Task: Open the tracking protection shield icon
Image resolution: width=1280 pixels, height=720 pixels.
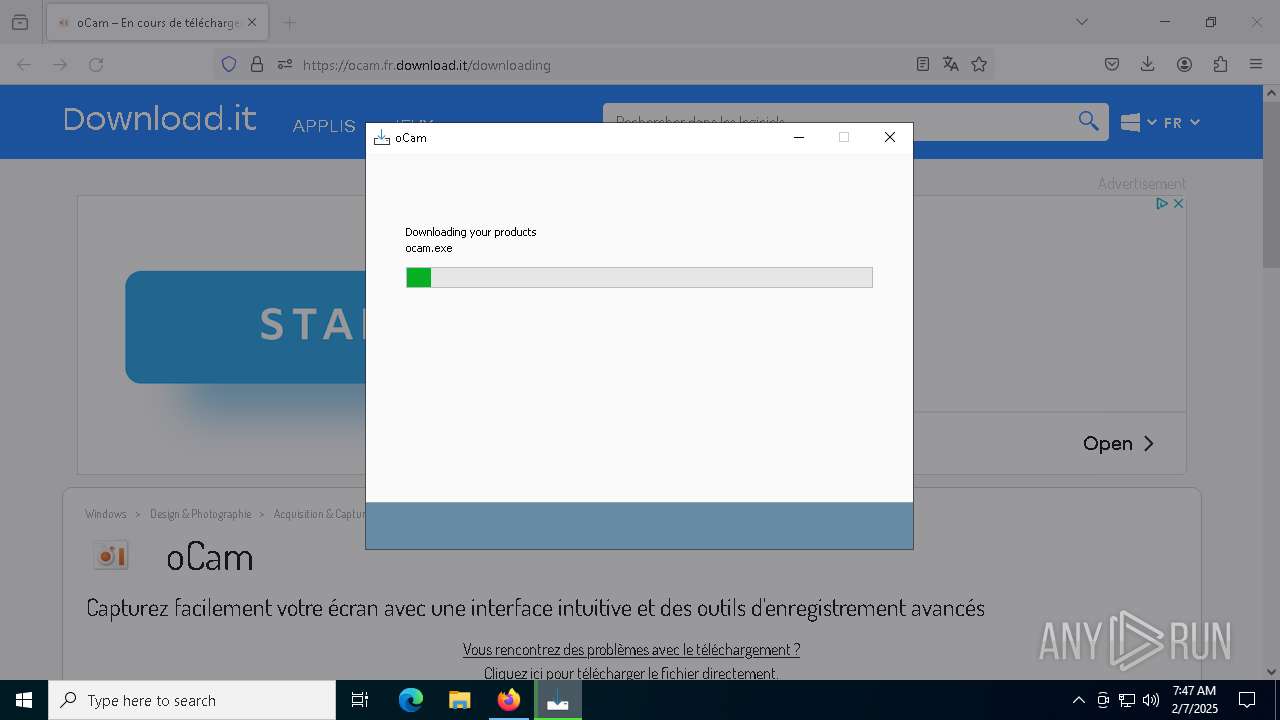Action: [229, 64]
